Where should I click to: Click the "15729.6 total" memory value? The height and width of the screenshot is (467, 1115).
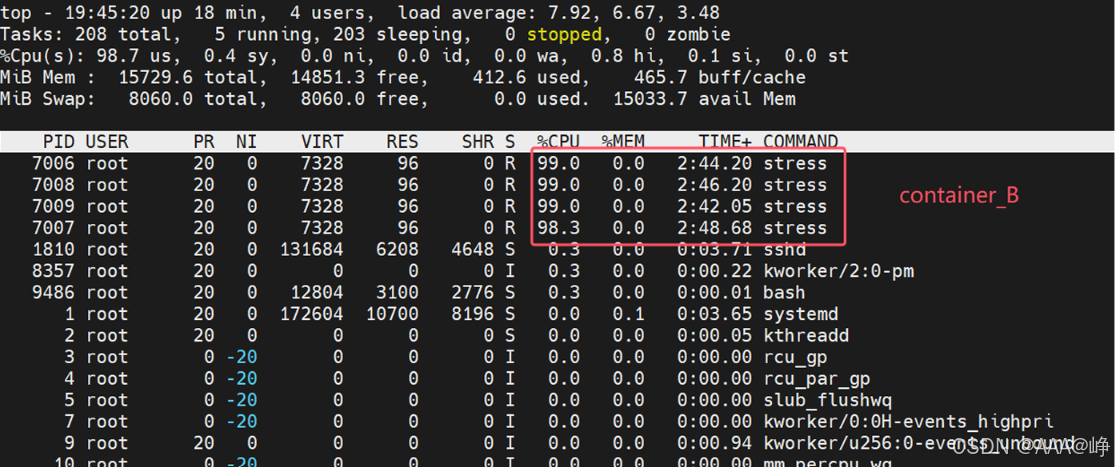pos(183,77)
